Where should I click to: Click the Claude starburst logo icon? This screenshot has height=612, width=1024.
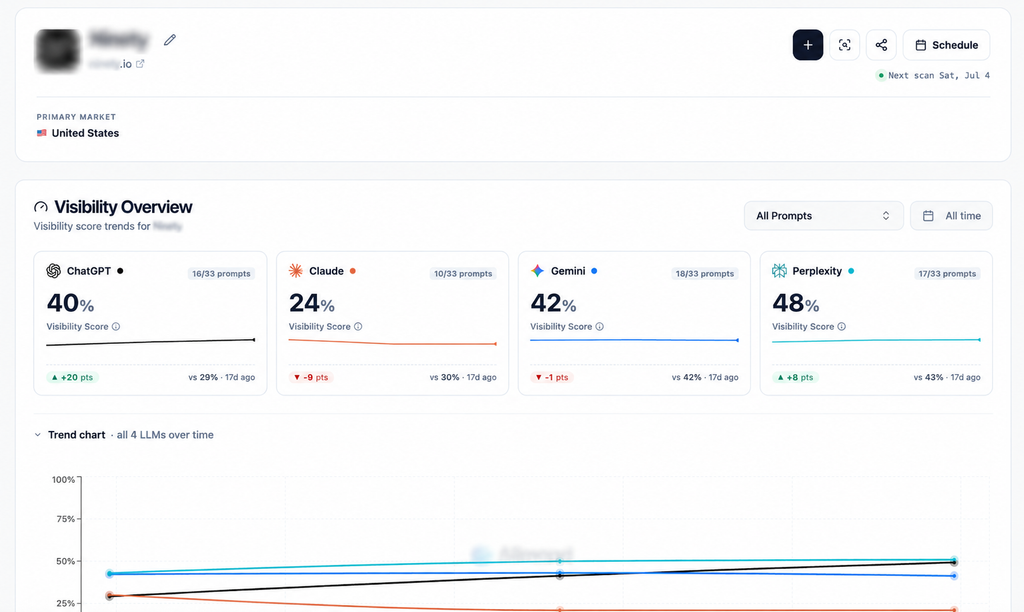(296, 270)
